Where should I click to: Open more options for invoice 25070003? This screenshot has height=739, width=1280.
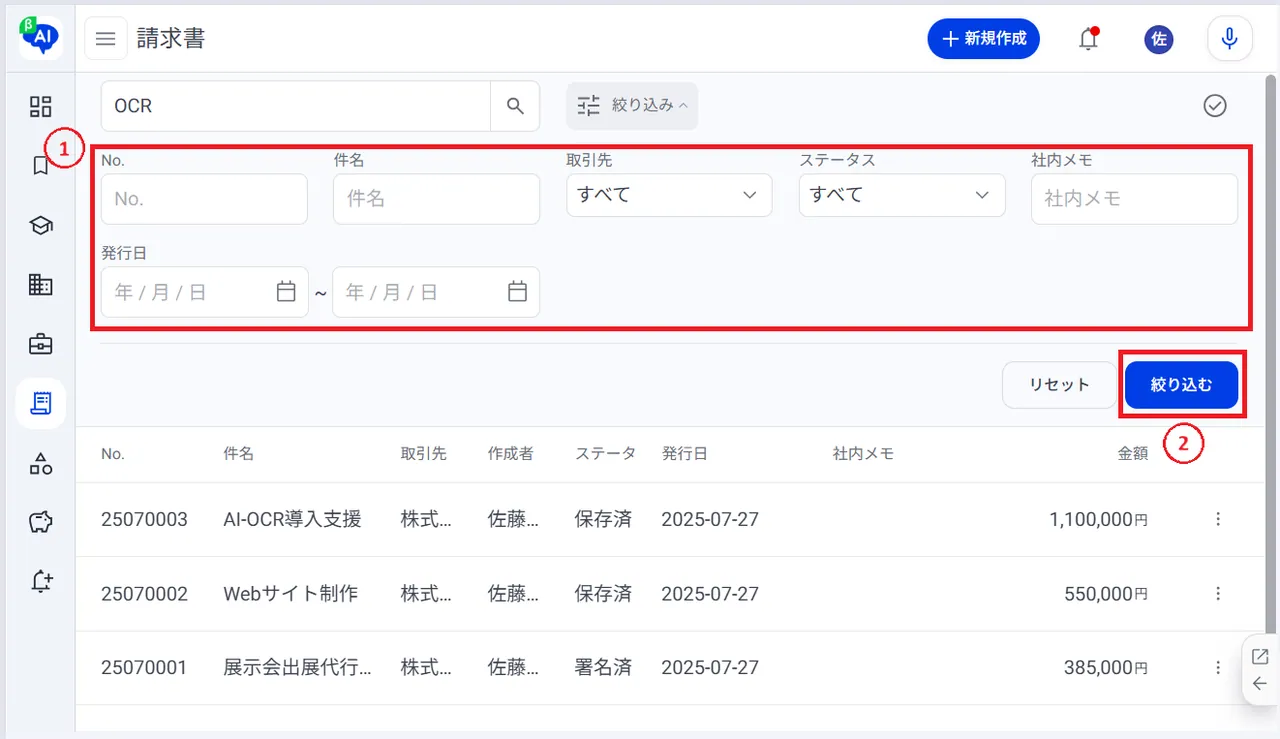[x=1218, y=519]
